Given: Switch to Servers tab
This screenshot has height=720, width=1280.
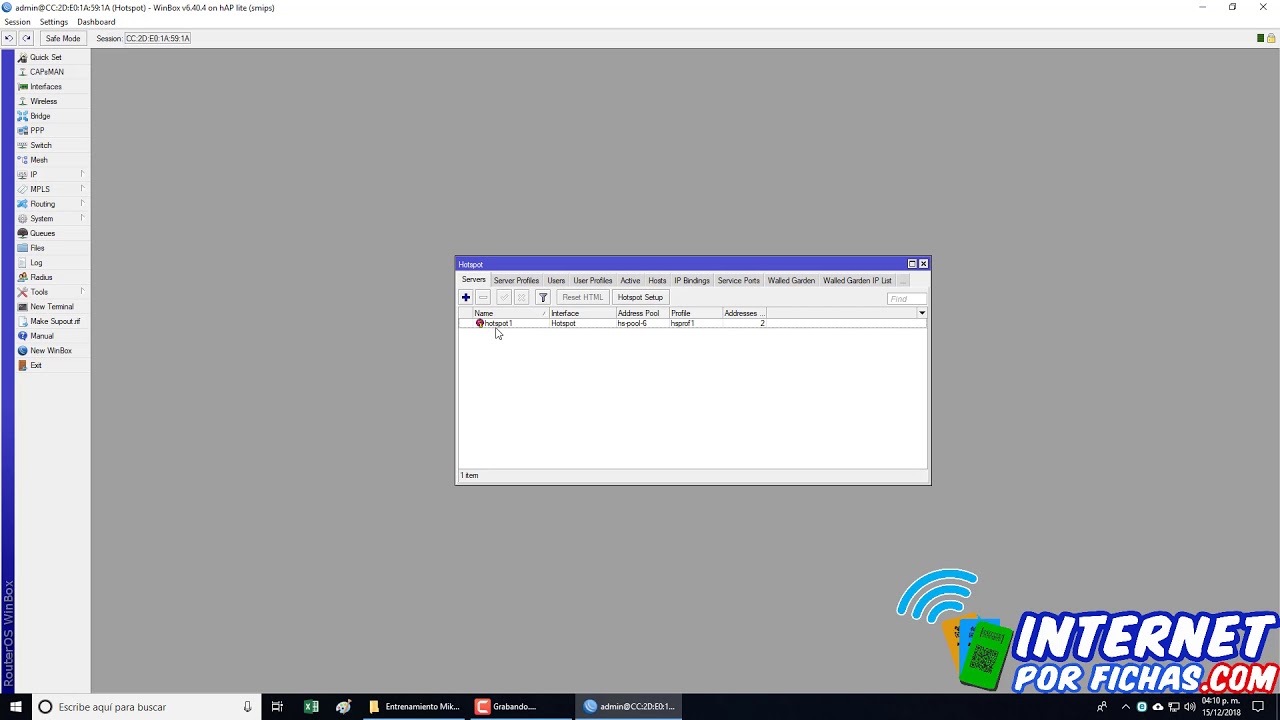Looking at the screenshot, I should point(473,280).
